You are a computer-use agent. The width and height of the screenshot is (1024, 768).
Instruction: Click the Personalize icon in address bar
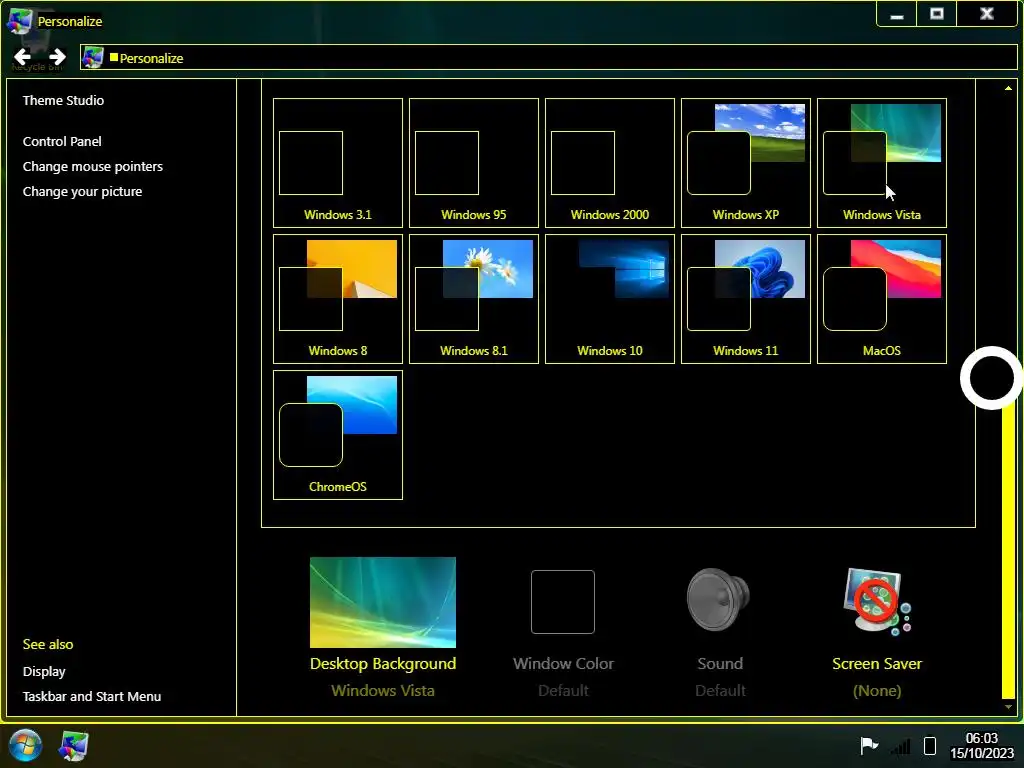93,57
